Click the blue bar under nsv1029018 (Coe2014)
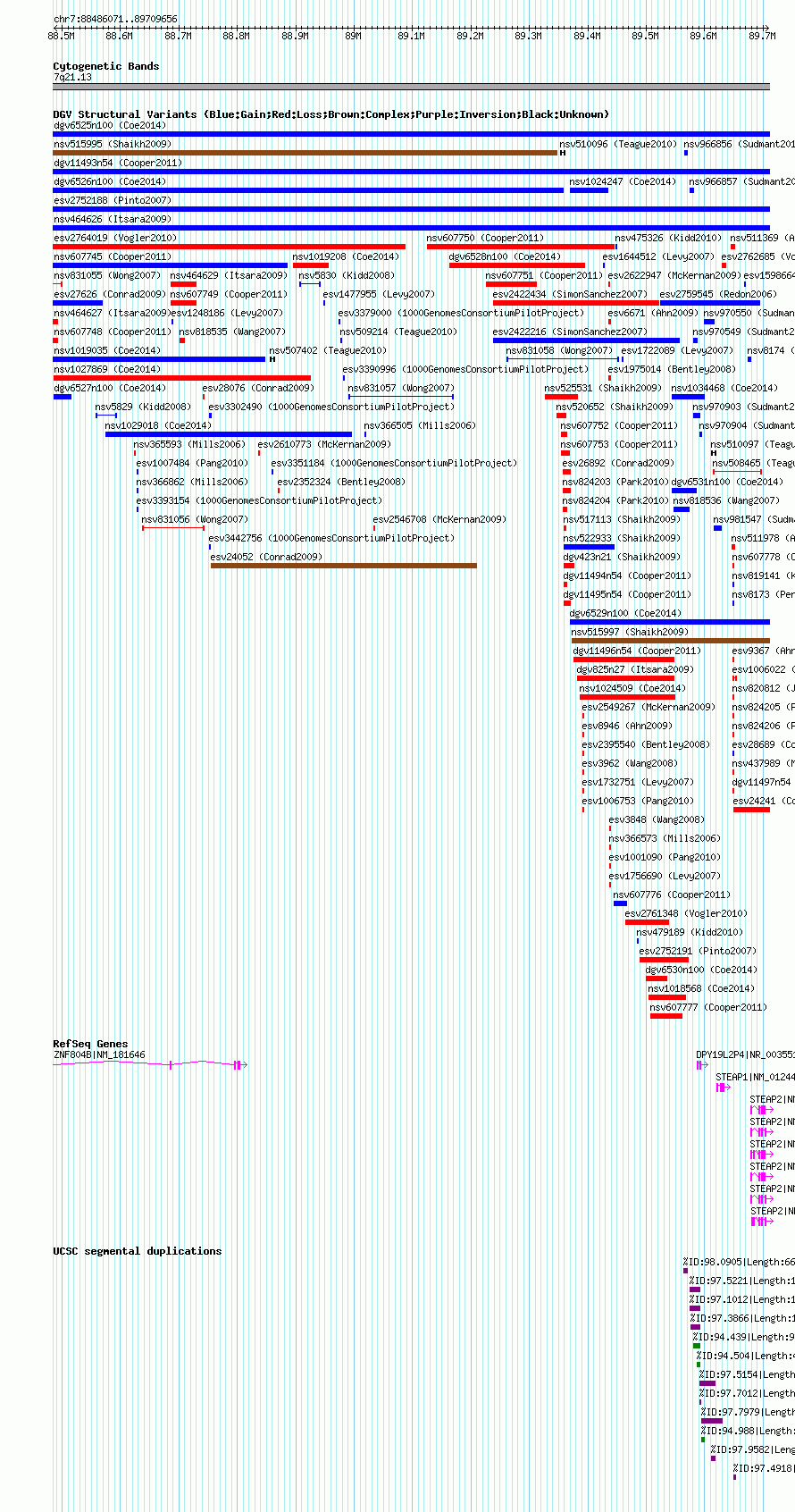 [x=229, y=434]
